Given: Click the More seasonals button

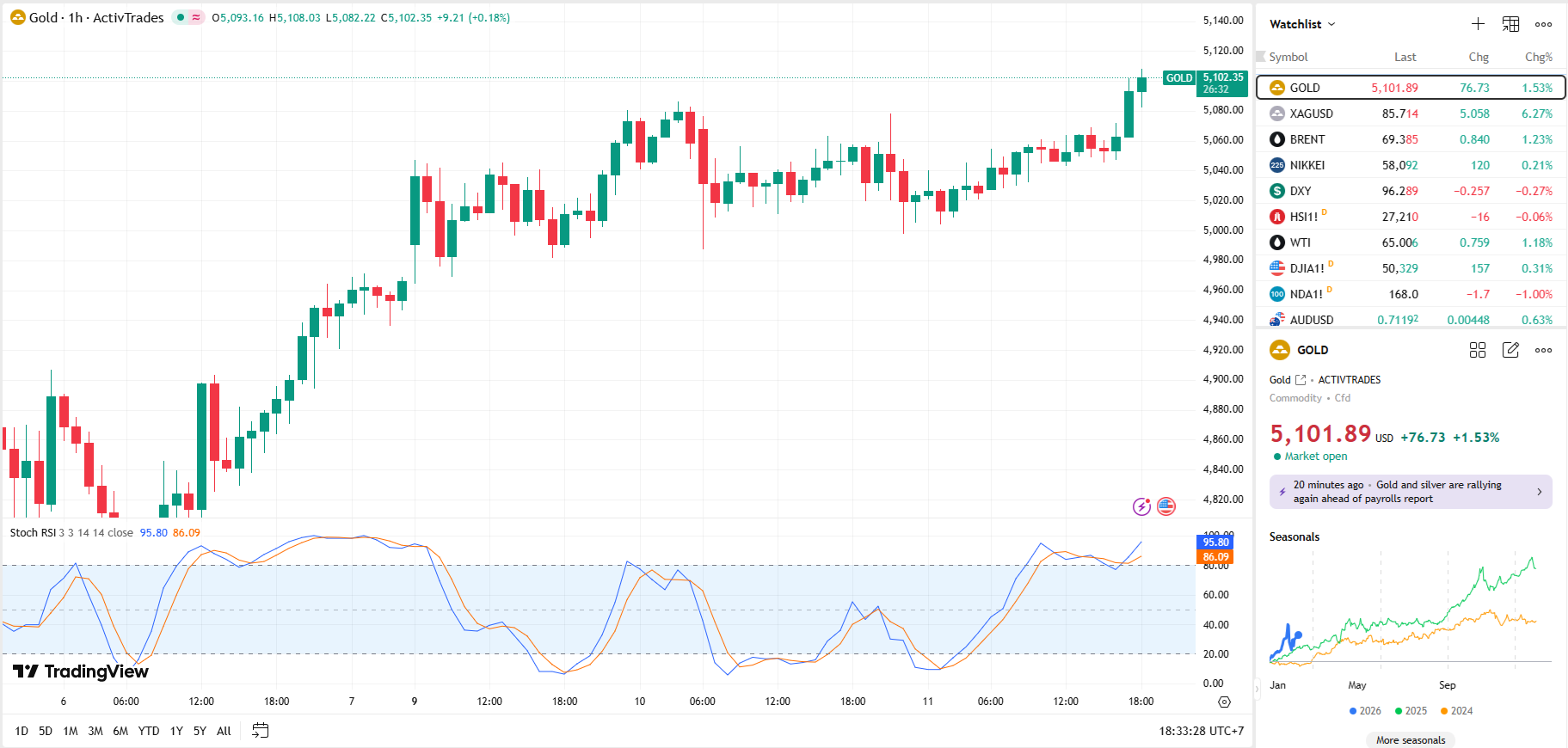Looking at the screenshot, I should pos(1411,740).
